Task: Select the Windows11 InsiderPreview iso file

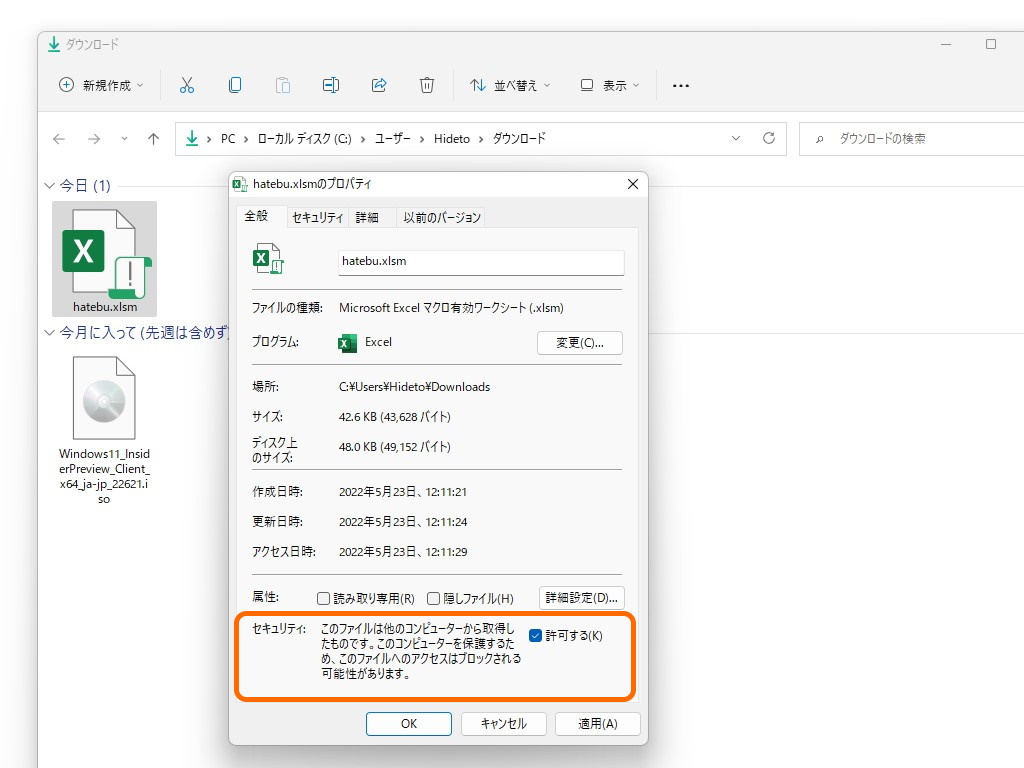Action: (104, 430)
